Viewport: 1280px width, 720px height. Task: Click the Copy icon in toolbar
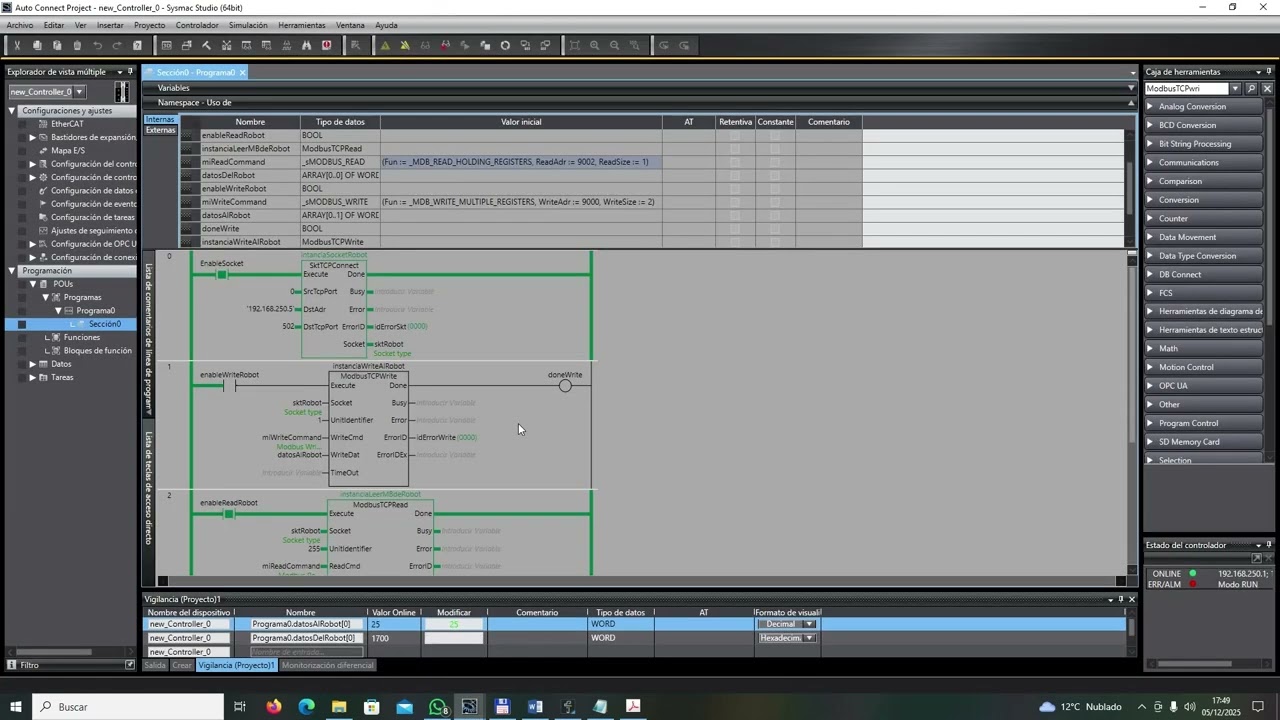click(x=37, y=45)
